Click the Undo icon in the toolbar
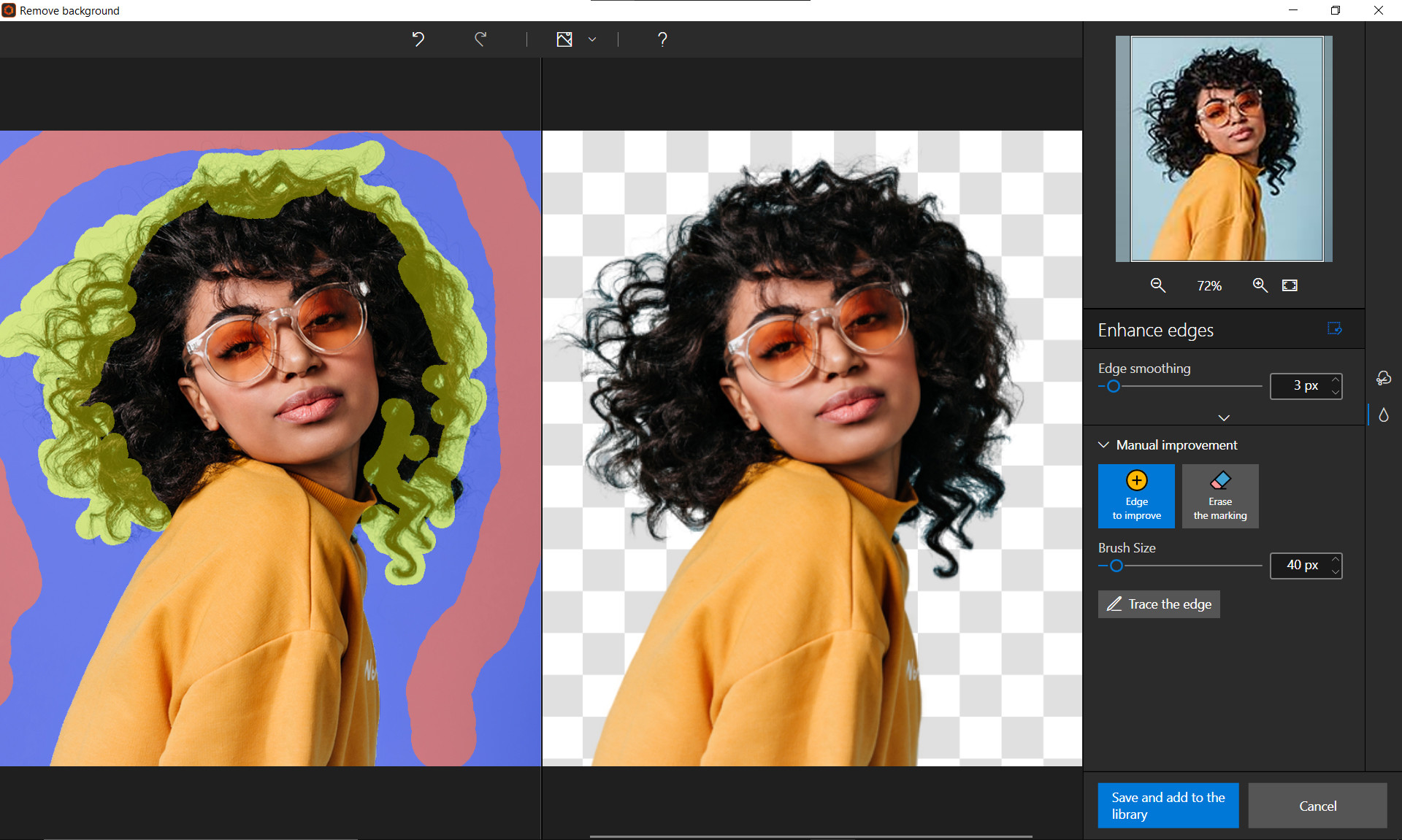 [x=418, y=39]
